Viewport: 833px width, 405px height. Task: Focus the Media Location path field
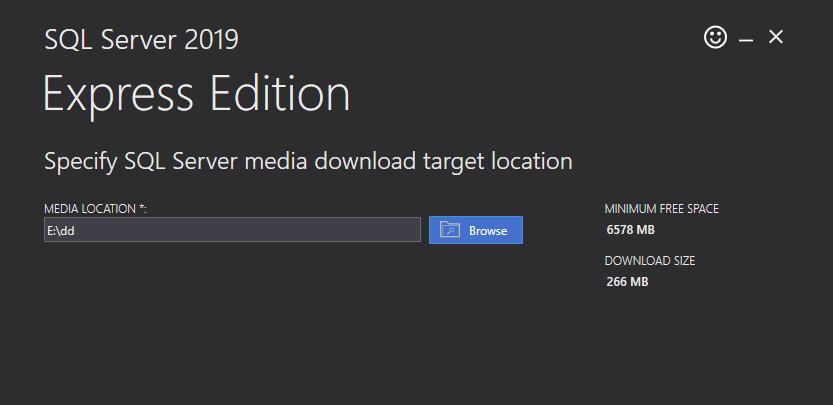(x=232, y=230)
